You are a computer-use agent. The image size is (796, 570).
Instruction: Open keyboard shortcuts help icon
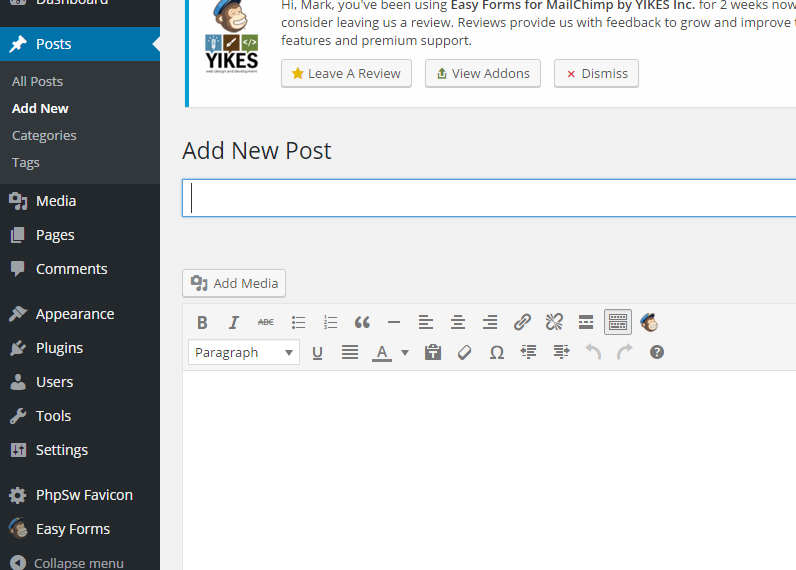[657, 352]
